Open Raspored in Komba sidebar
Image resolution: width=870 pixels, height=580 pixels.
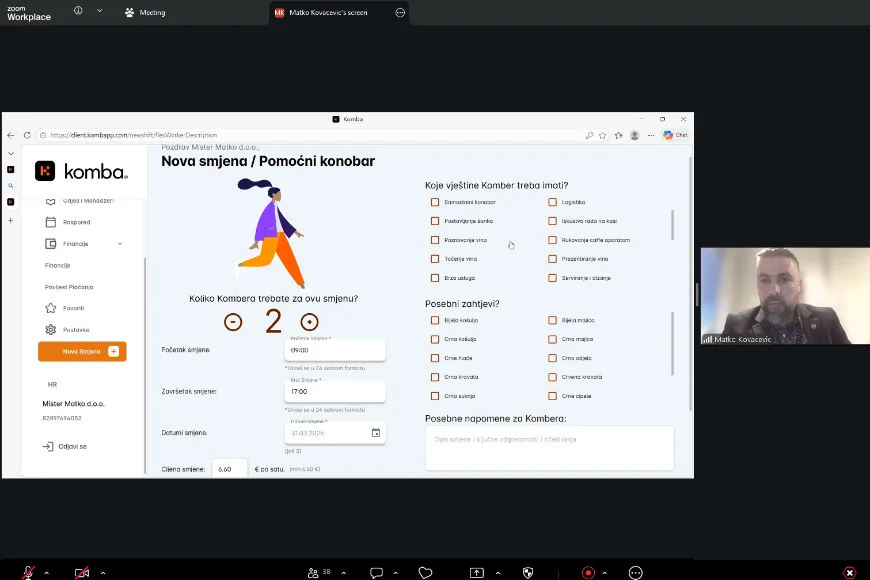click(x=76, y=222)
